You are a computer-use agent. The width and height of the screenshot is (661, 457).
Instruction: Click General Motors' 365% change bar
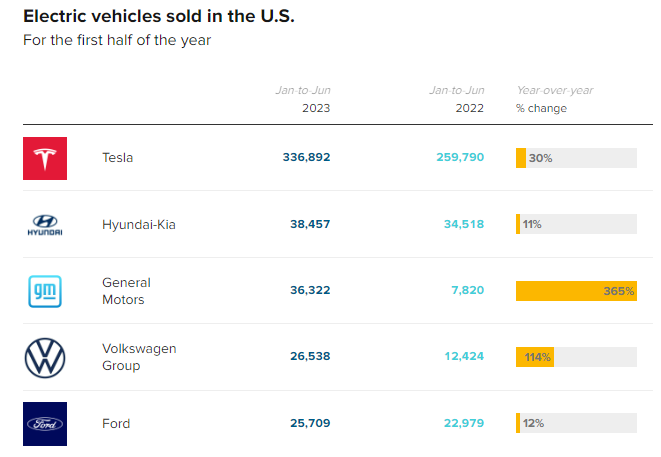pyautogui.click(x=576, y=291)
